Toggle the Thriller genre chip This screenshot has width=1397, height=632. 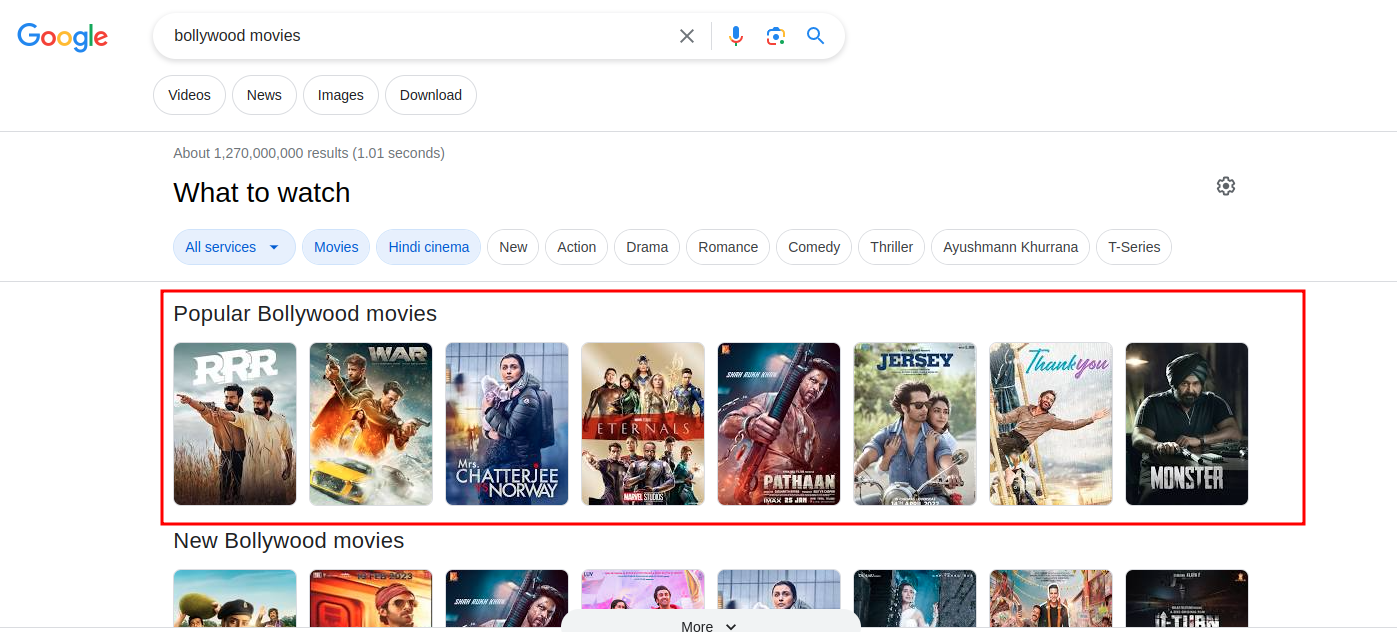892,247
